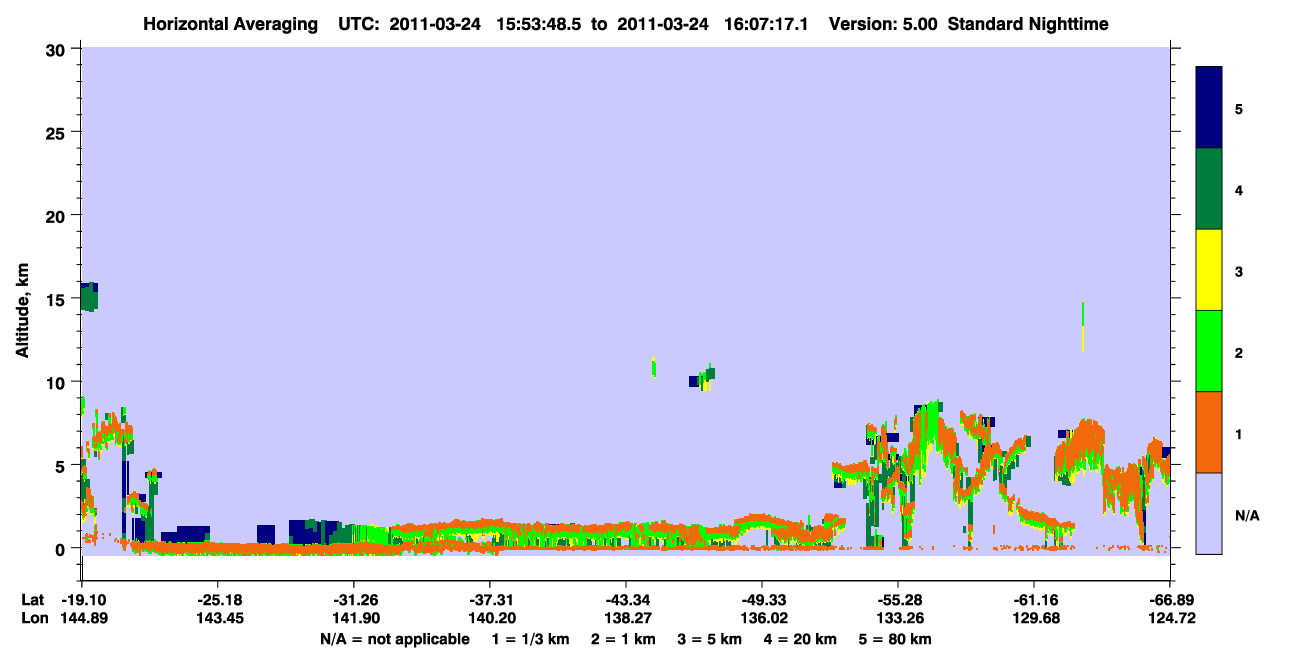This screenshot has width=1300, height=667.
Task: Click the lavender N/A color bar segment
Action: (1209, 513)
